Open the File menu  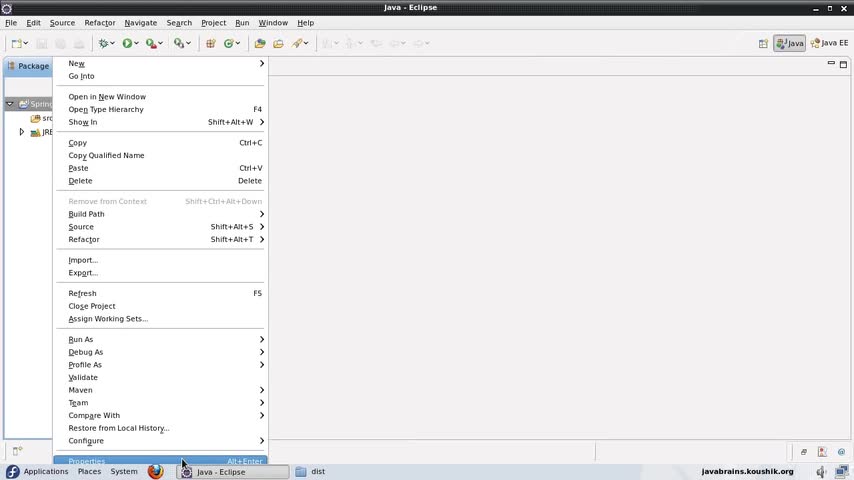tap(11, 23)
